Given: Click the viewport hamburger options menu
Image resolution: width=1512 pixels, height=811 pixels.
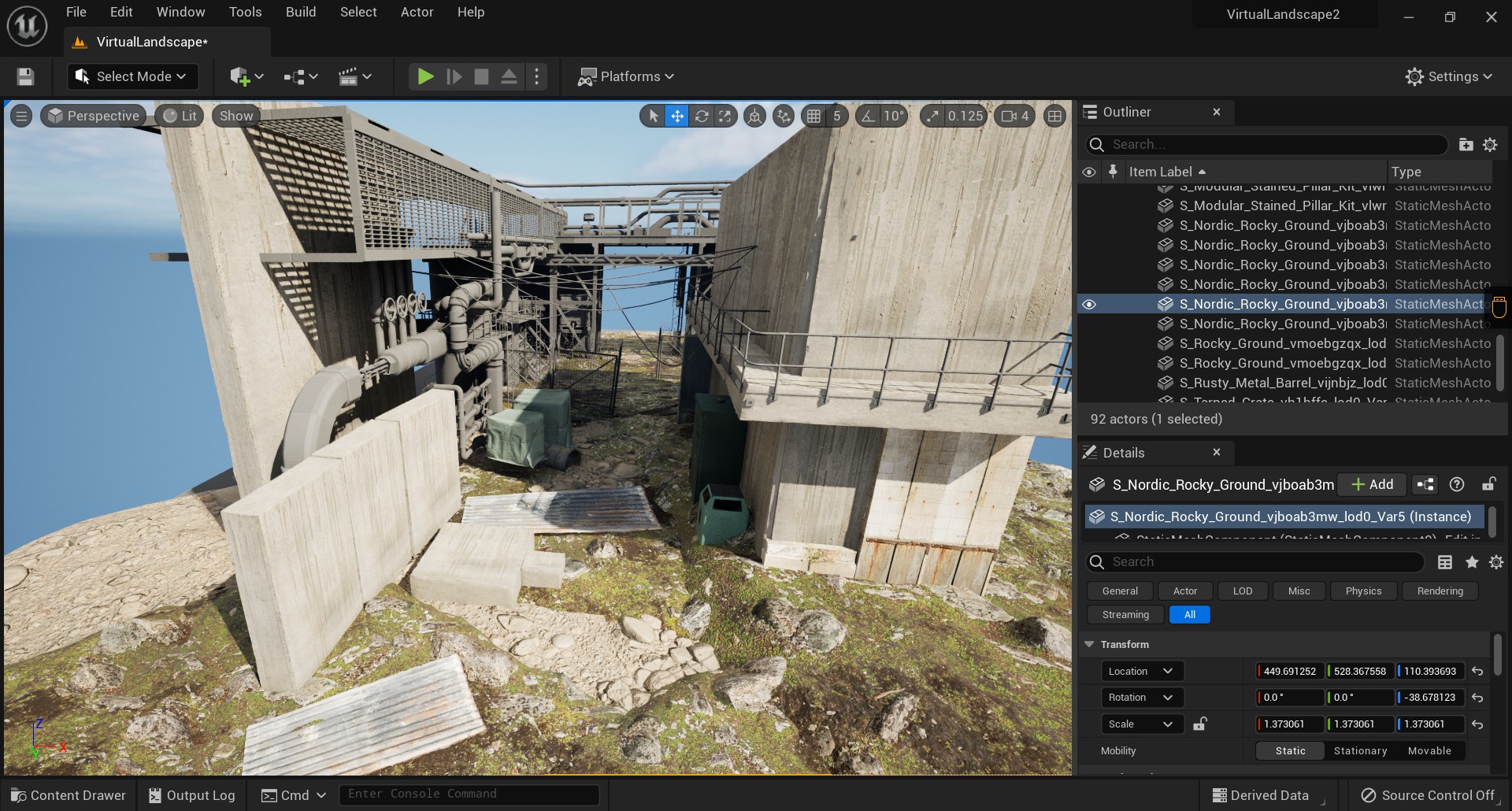Looking at the screenshot, I should tap(21, 117).
